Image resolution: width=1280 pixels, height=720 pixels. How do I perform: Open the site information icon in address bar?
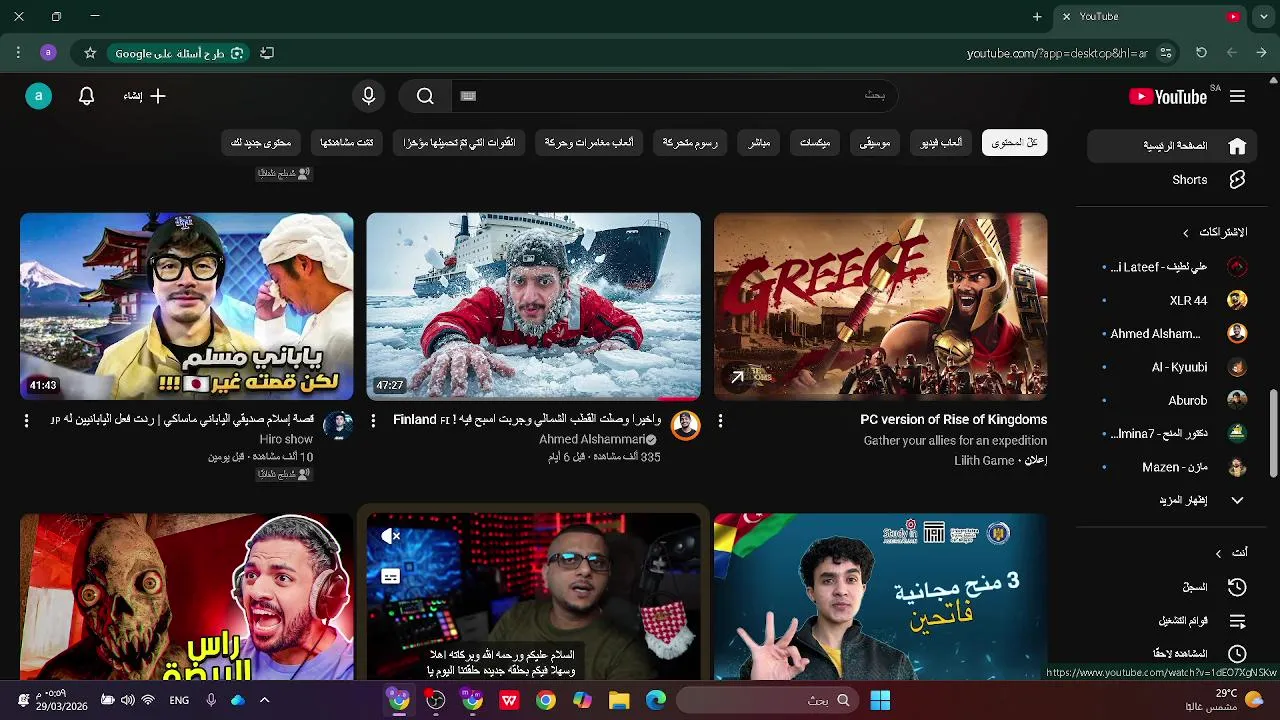pos(1165,53)
